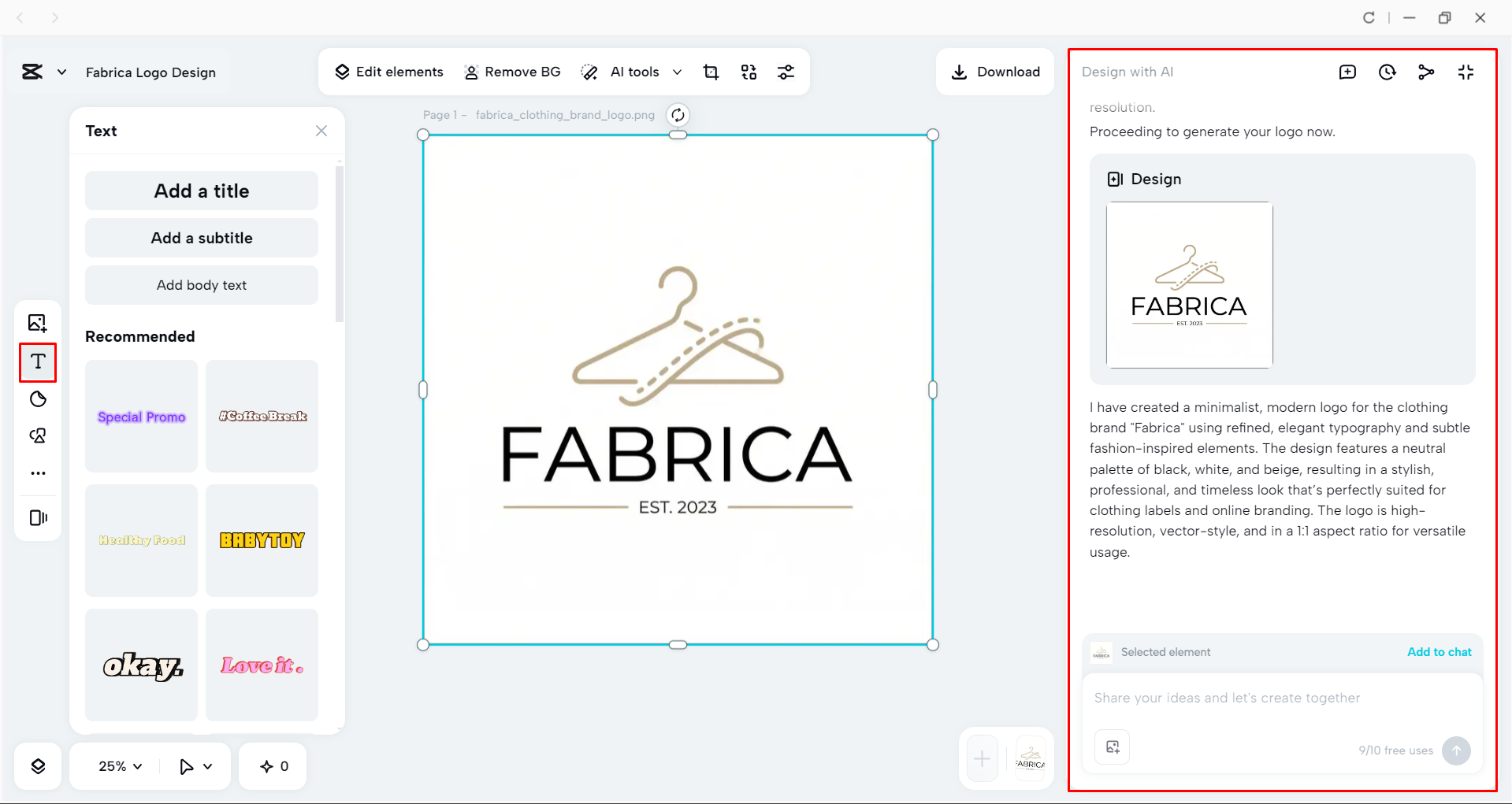Show more sidebar tools via ellipsis
The width and height of the screenshot is (1512, 804).
(37, 472)
